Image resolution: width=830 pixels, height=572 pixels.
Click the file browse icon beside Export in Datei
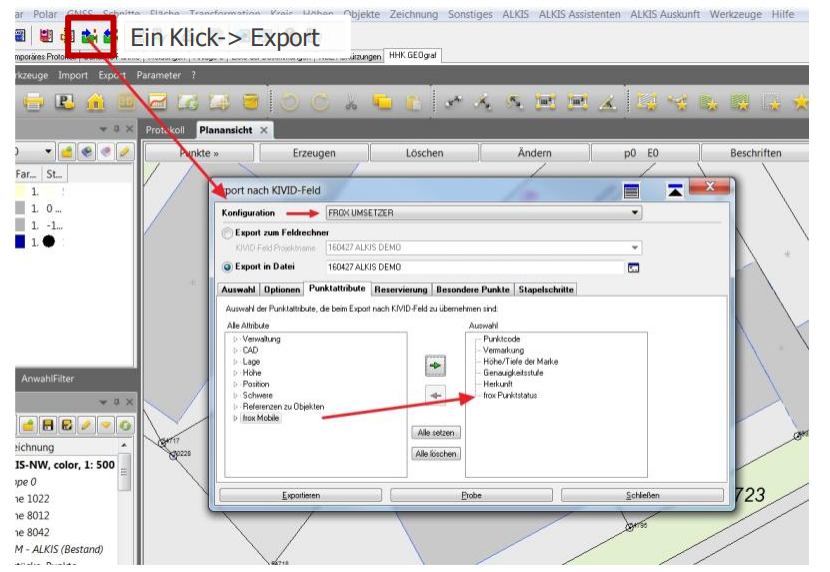[633, 268]
